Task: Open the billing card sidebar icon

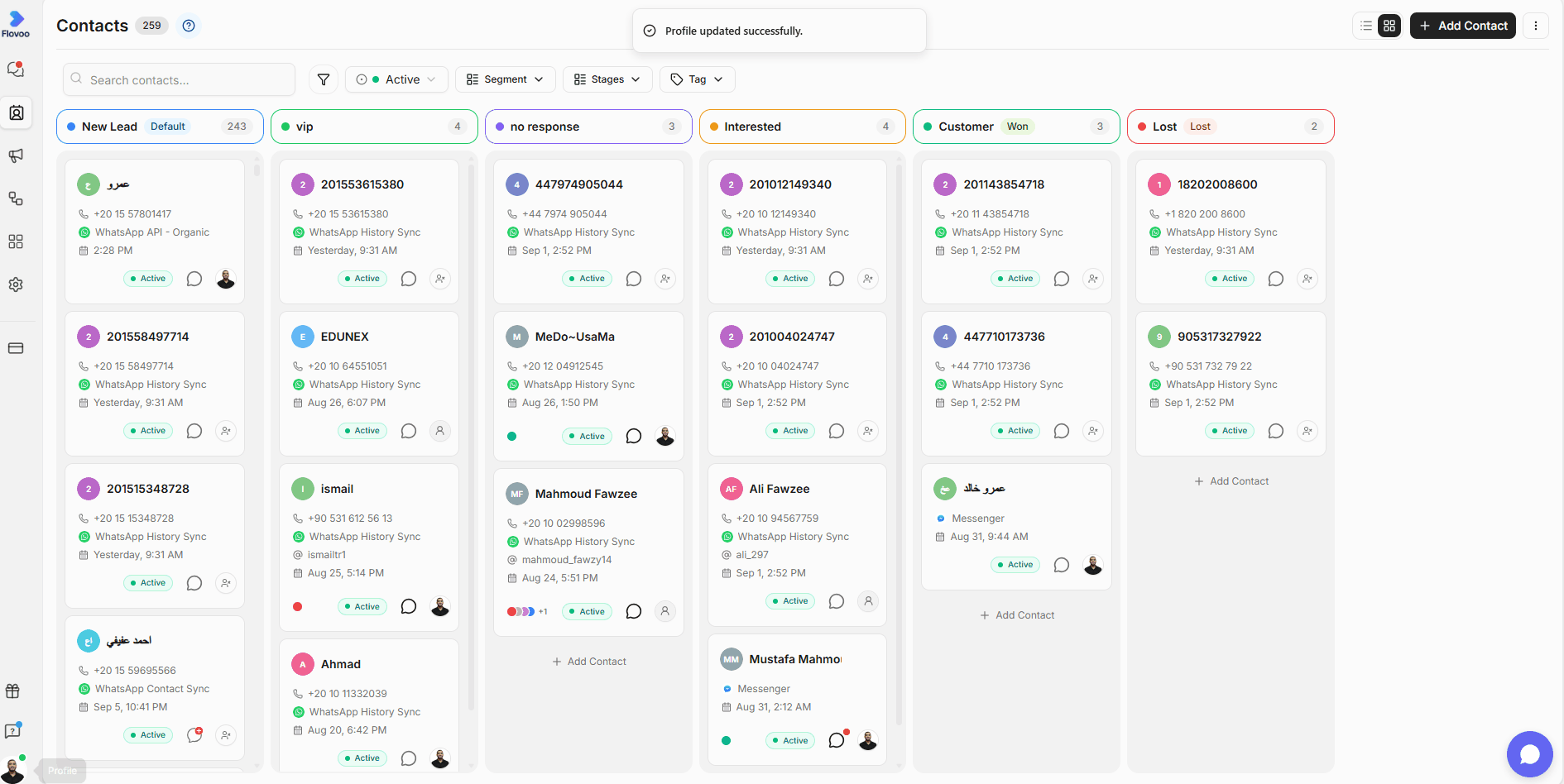Action: click(16, 348)
